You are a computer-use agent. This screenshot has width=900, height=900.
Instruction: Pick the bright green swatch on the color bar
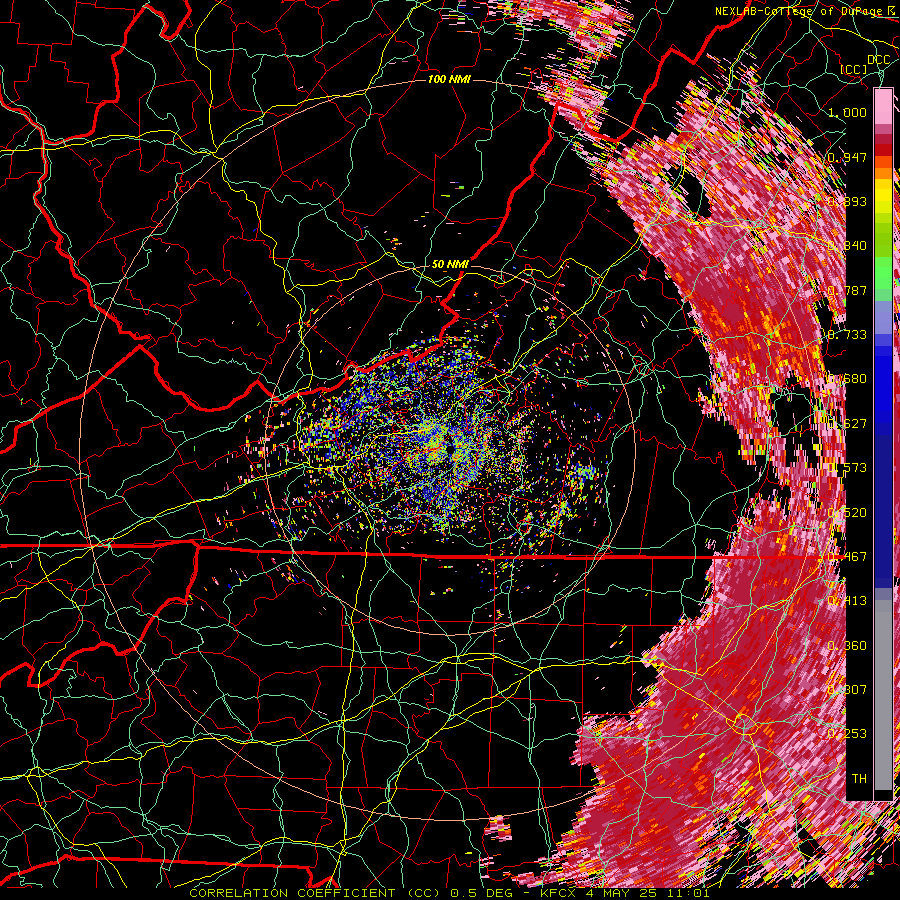click(x=883, y=273)
